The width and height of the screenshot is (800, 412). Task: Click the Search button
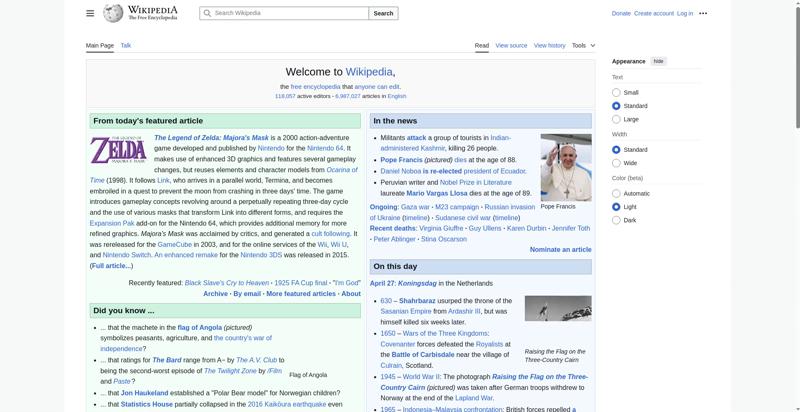click(x=383, y=13)
